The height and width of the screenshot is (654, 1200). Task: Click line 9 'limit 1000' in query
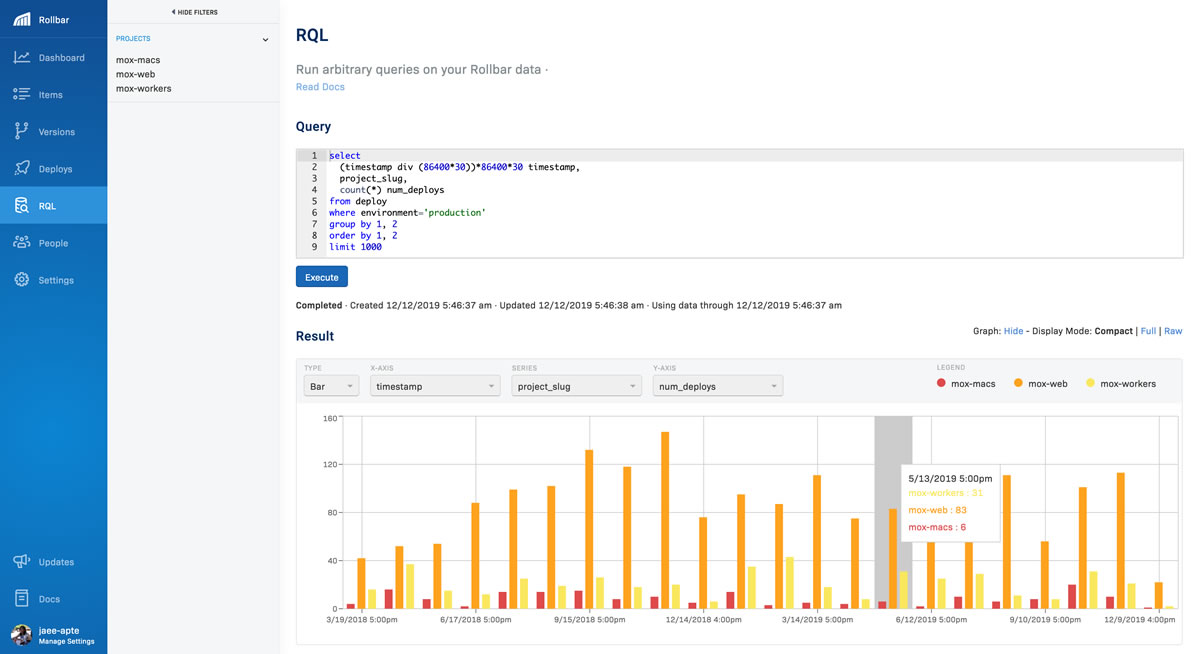click(355, 247)
